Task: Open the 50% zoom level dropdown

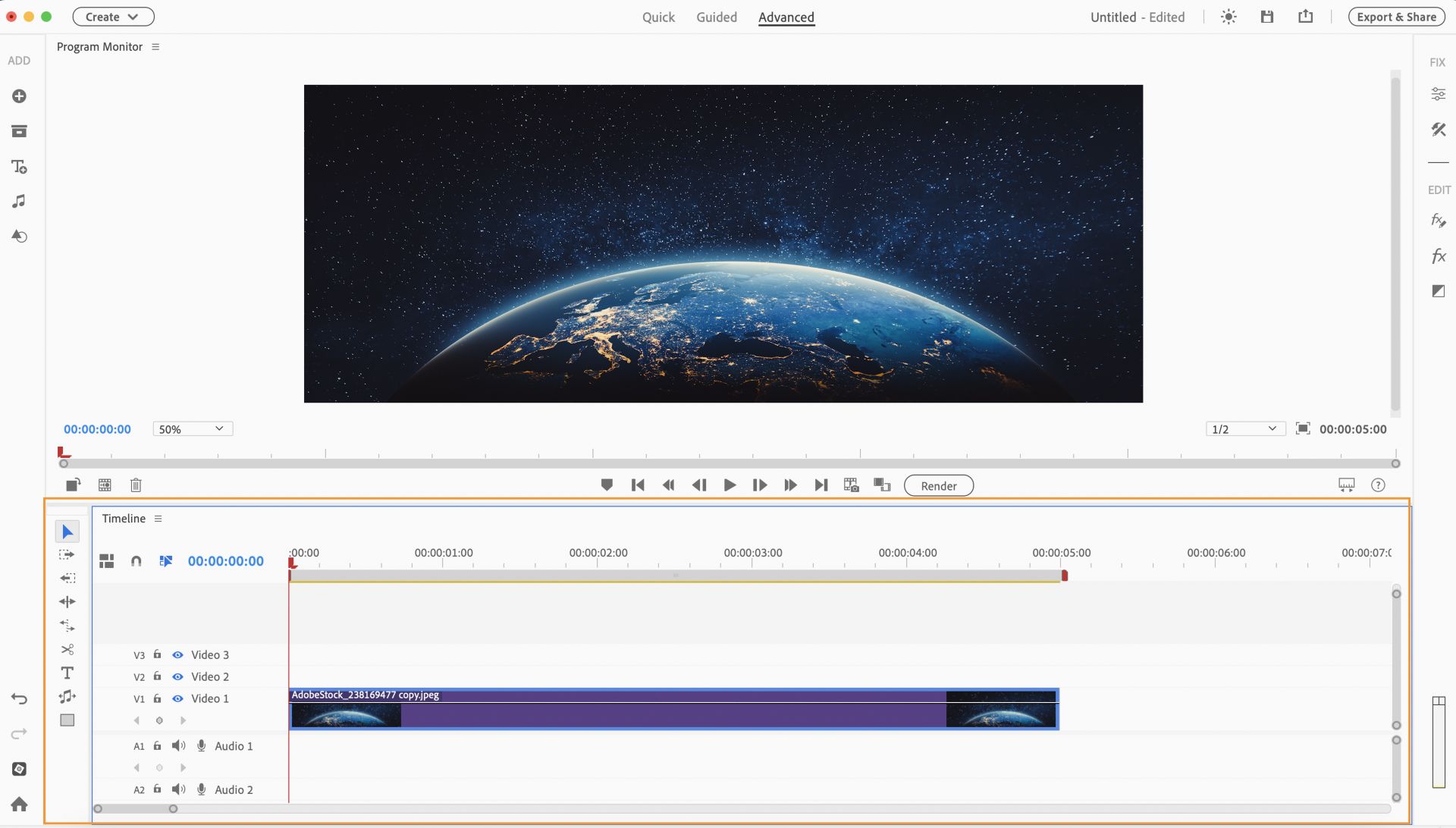Action: (192, 428)
